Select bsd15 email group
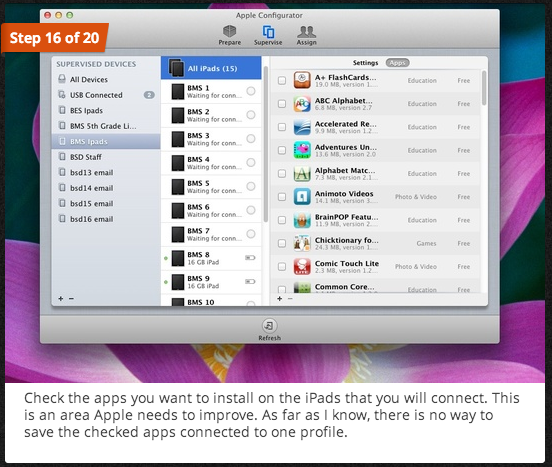 tap(106, 203)
